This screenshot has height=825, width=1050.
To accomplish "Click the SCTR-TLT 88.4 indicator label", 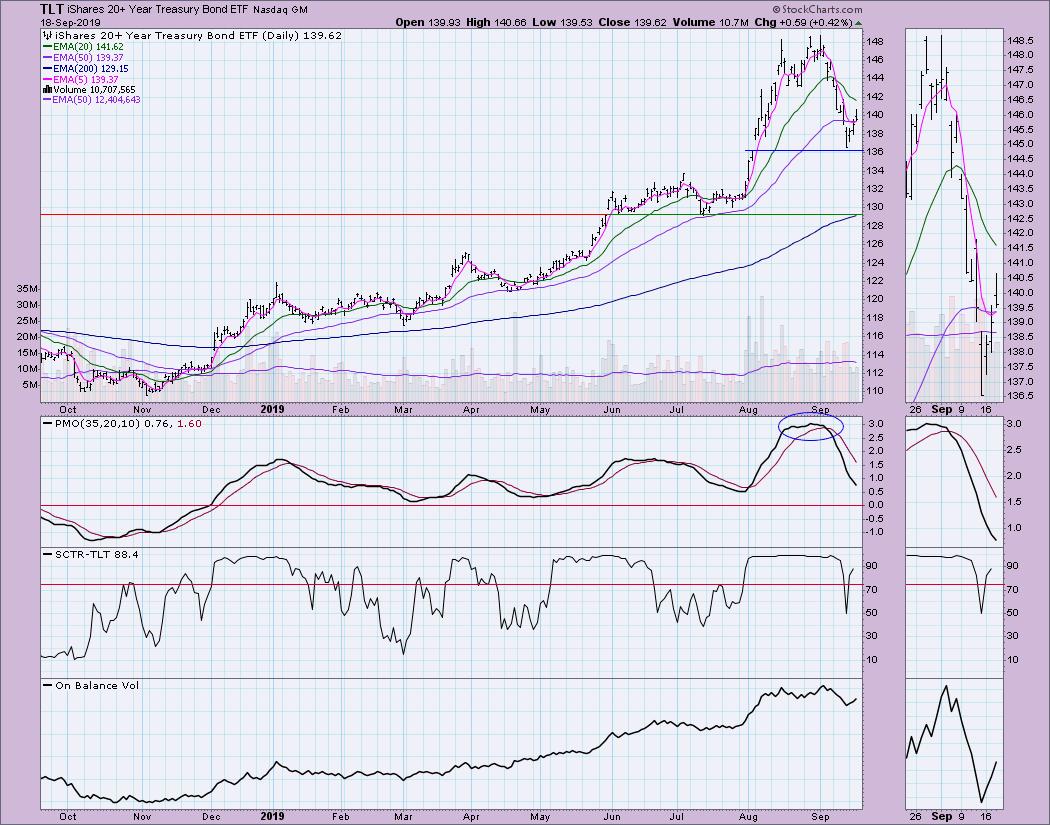I will pos(96,554).
